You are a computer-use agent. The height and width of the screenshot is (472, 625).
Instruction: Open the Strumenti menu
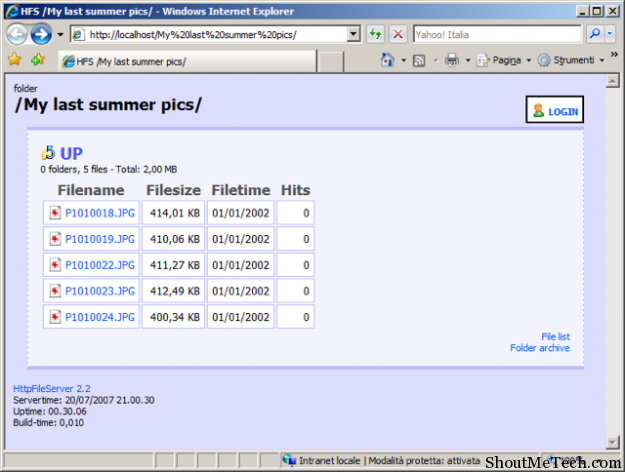click(x=571, y=60)
